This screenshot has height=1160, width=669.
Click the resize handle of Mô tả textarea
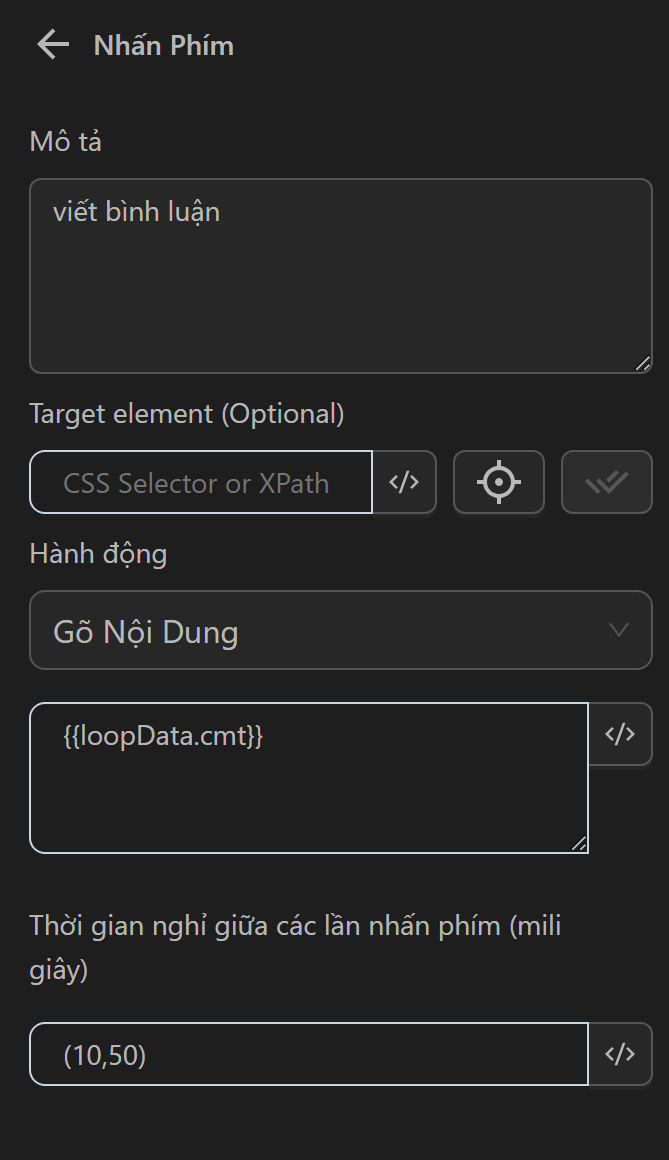[x=642, y=364]
